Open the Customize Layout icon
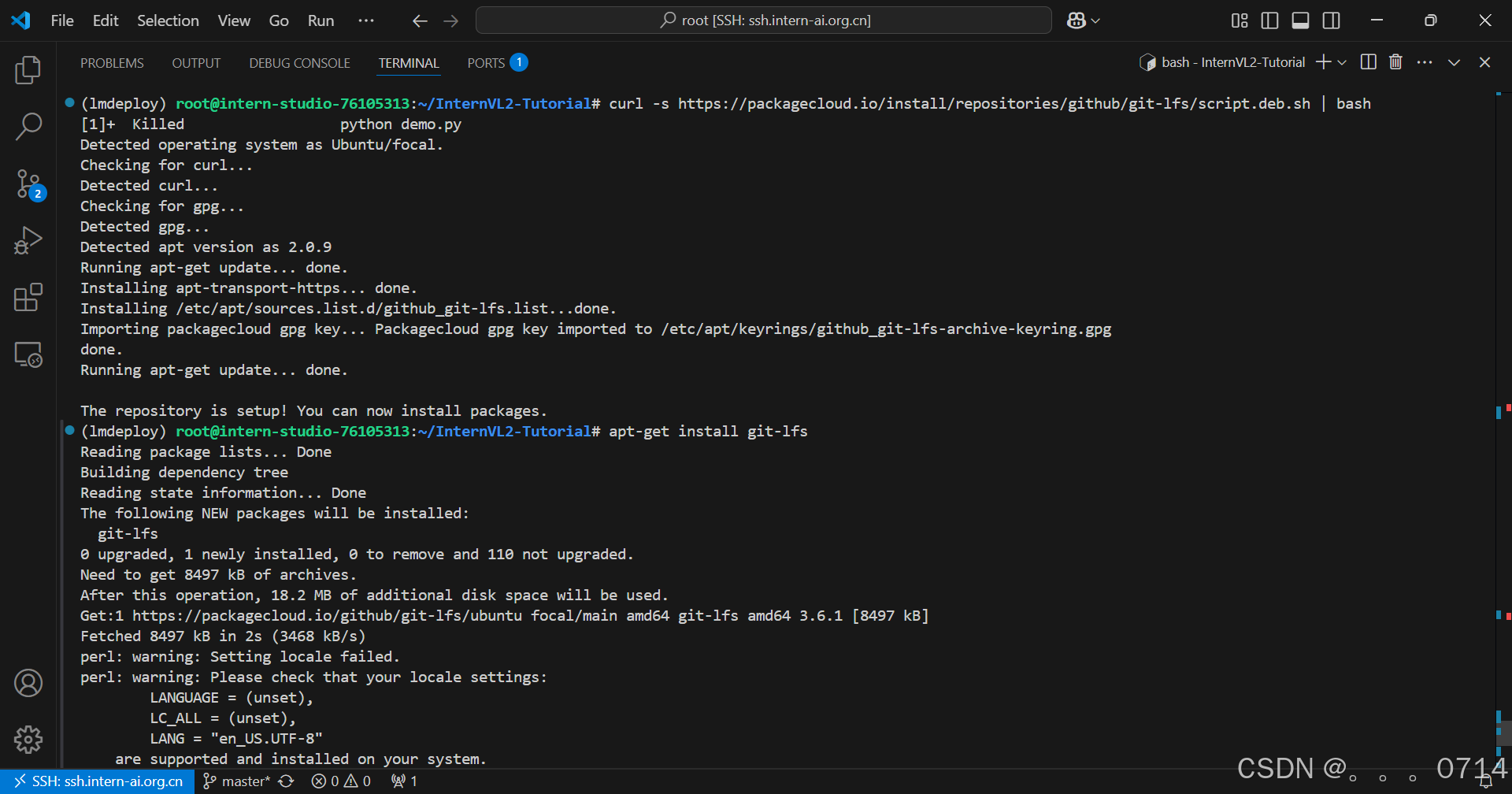1512x794 pixels. point(1240,20)
